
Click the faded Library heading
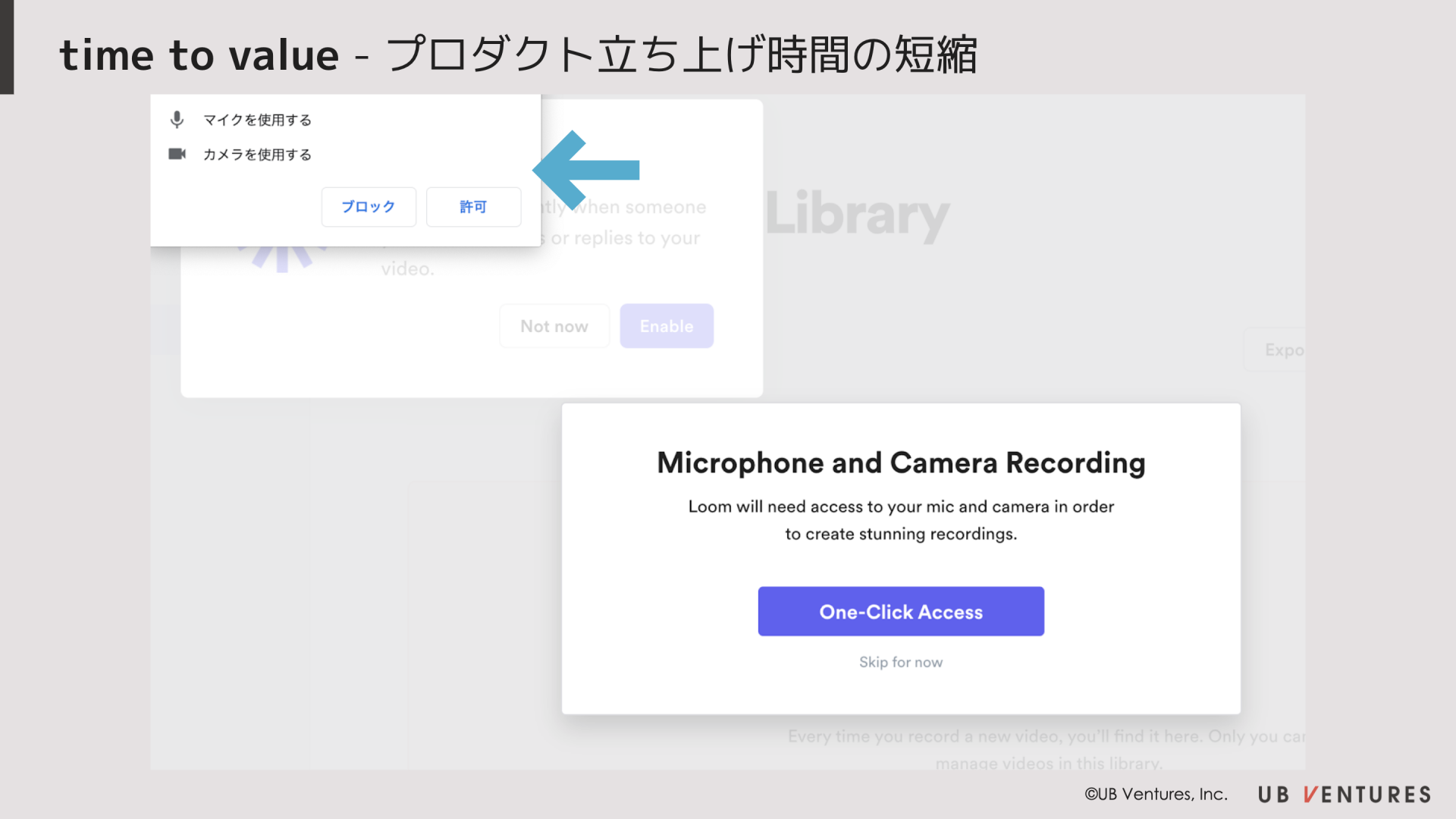[858, 216]
